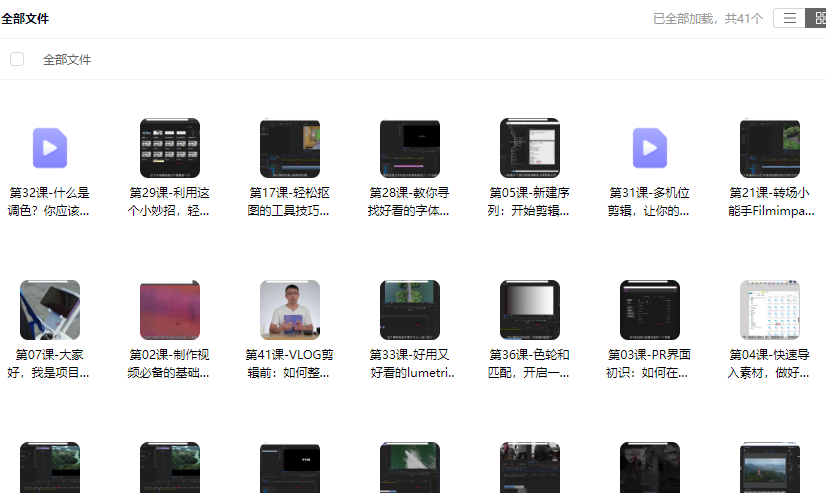Click the file name 第07课-大家好
Image resolution: width=826 pixels, height=493 pixels.
point(49,363)
